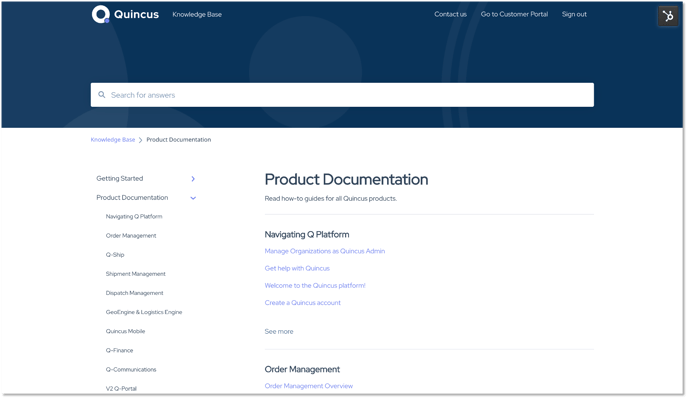Image resolution: width=688 pixels, height=399 pixels.
Task: Open Order Management Overview article
Action: 308,386
